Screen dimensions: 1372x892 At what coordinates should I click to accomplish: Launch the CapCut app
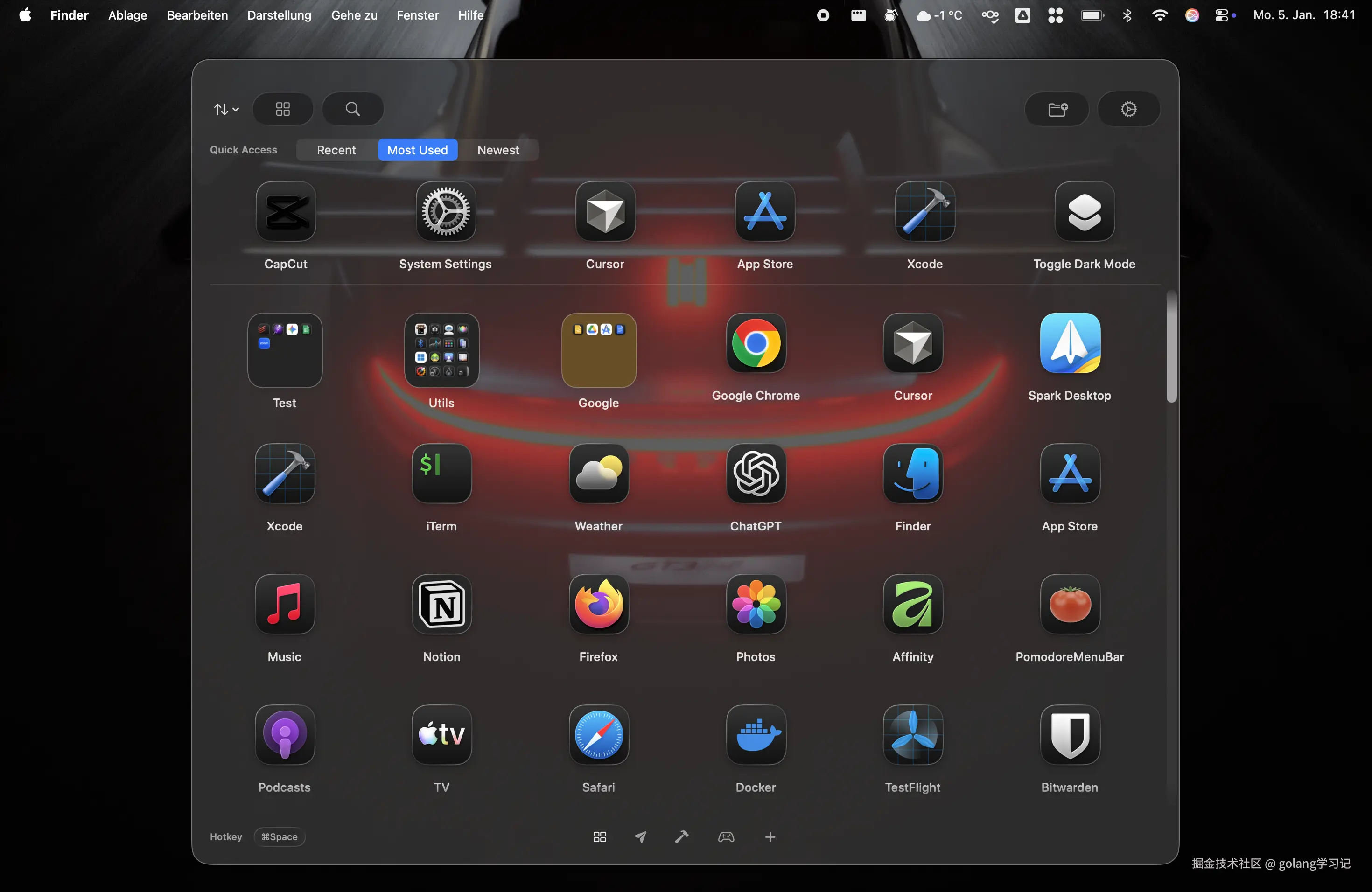click(285, 212)
